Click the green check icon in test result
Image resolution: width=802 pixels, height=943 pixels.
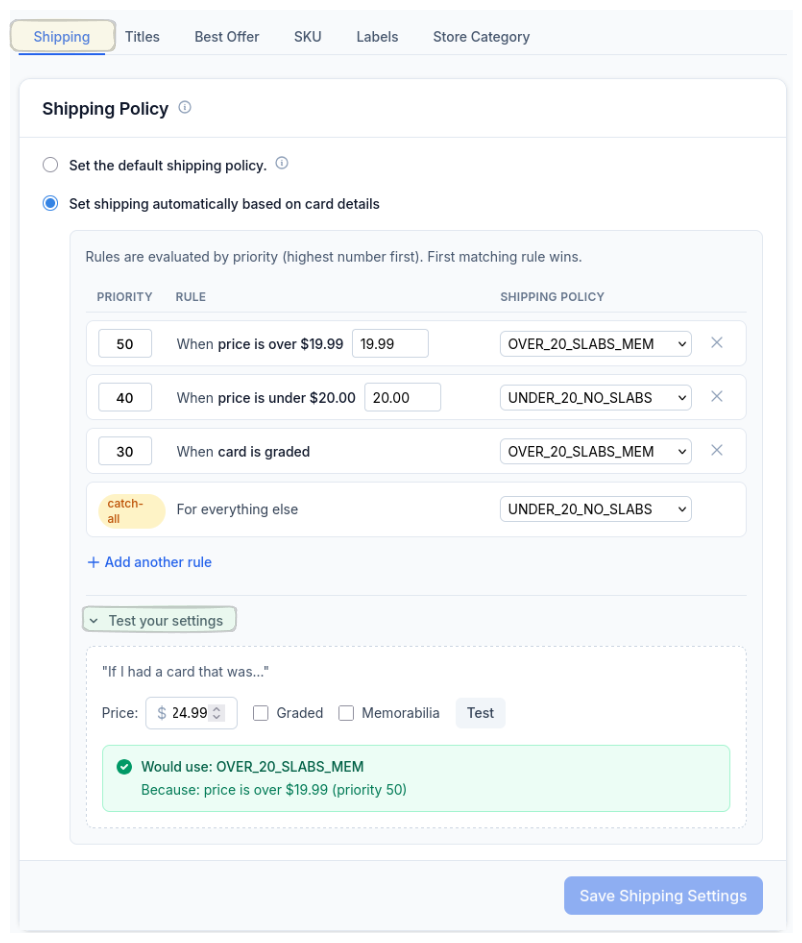(124, 767)
